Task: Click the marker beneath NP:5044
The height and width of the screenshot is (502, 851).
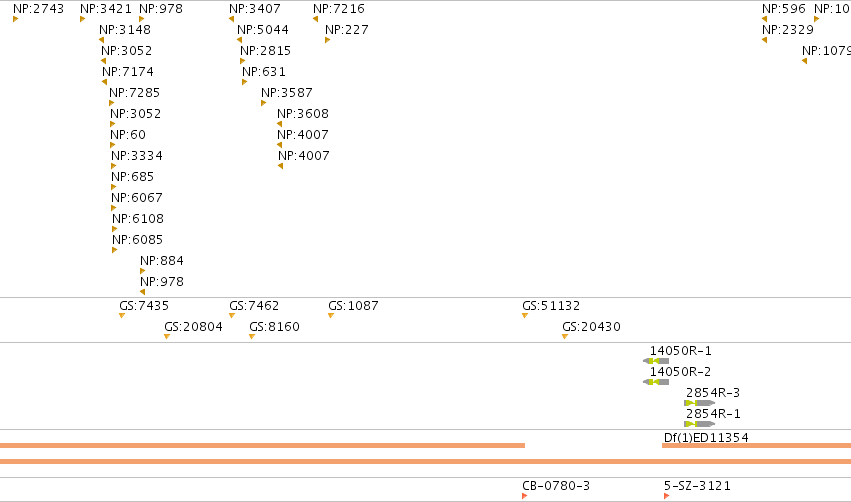Action: [240, 40]
